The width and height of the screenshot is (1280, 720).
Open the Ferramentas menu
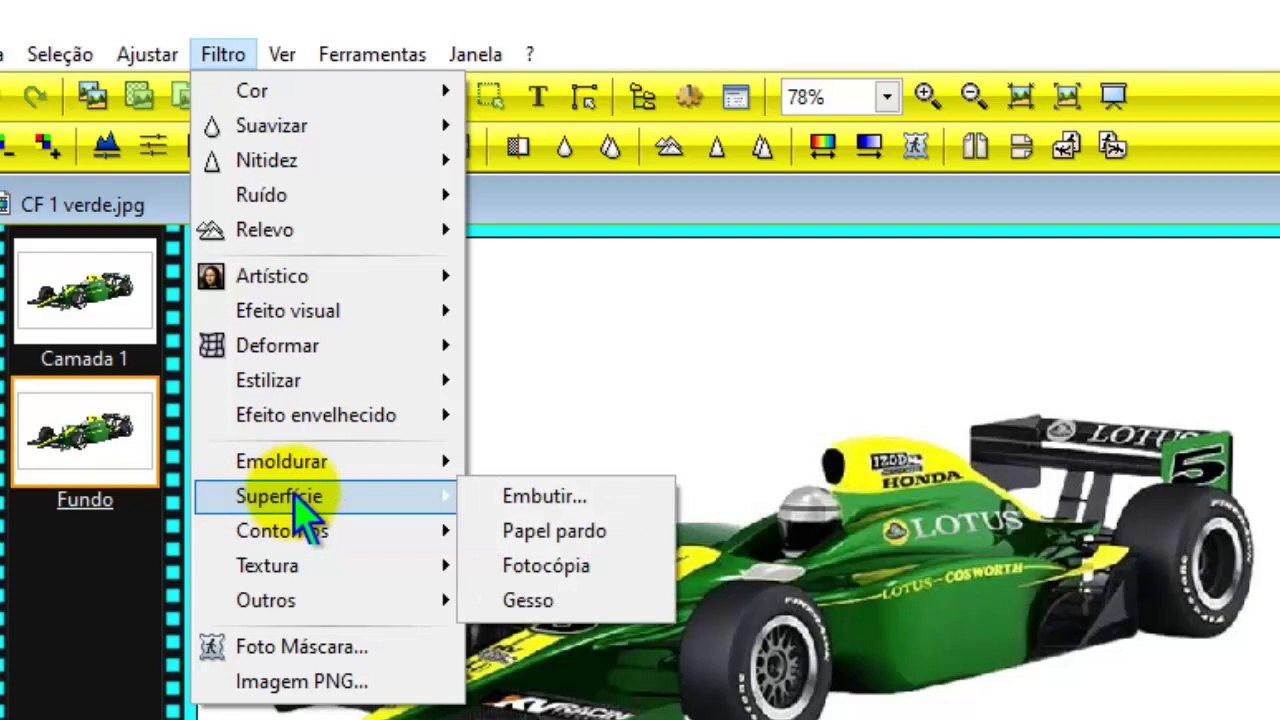click(x=372, y=55)
